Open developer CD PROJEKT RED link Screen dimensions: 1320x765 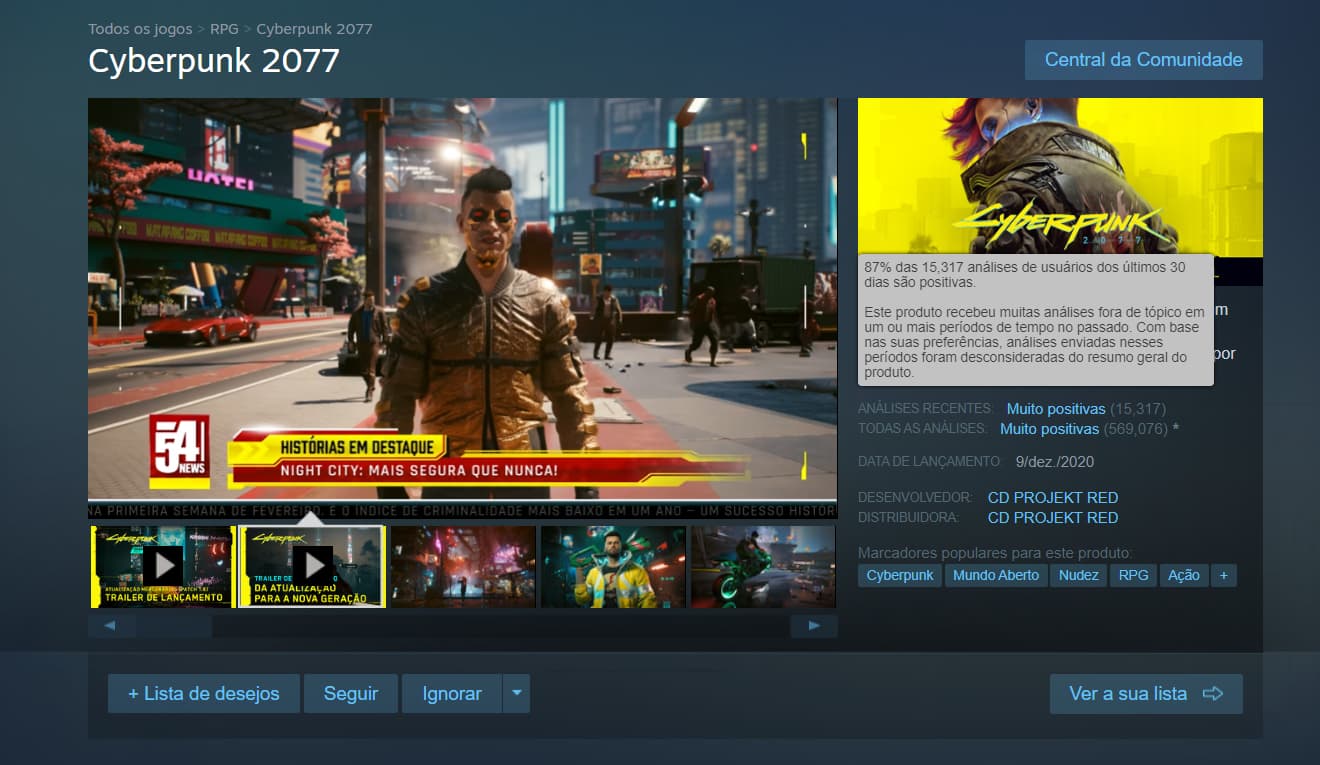(x=1053, y=498)
